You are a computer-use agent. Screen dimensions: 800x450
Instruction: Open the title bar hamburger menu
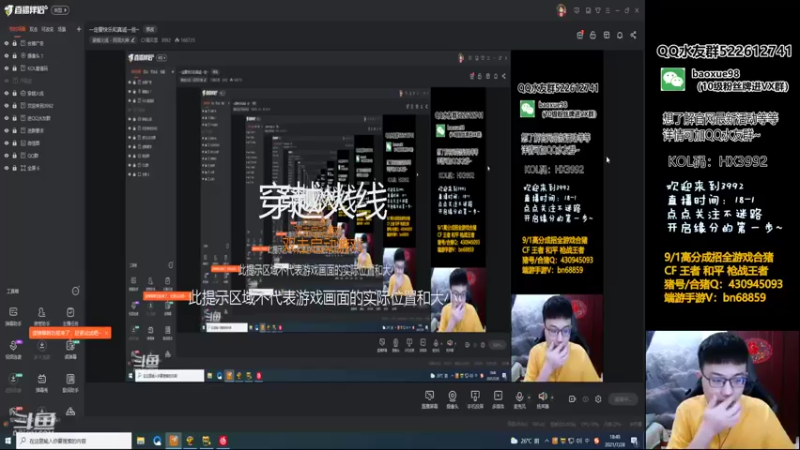(x=608, y=10)
